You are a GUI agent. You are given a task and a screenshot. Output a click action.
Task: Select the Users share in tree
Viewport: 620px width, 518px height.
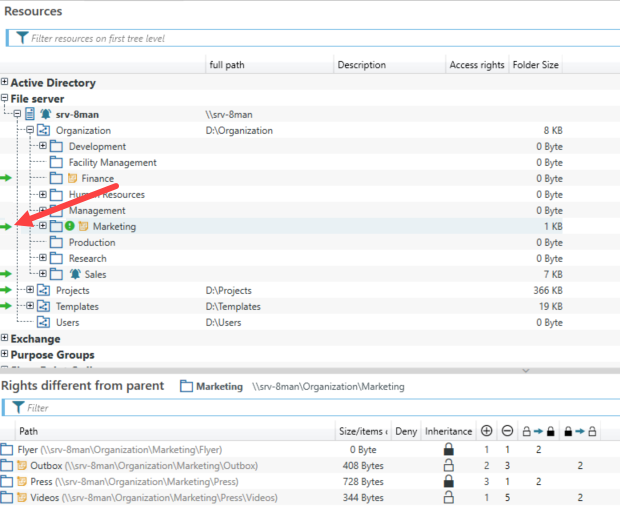pyautogui.click(x=68, y=323)
